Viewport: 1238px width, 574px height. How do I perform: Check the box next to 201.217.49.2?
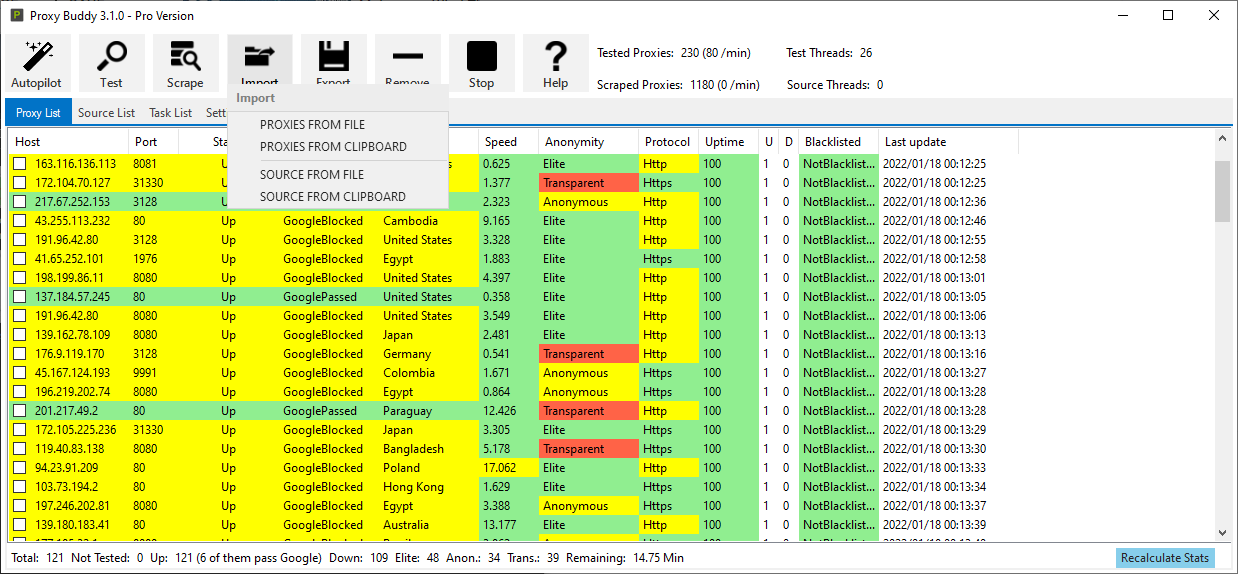point(20,411)
